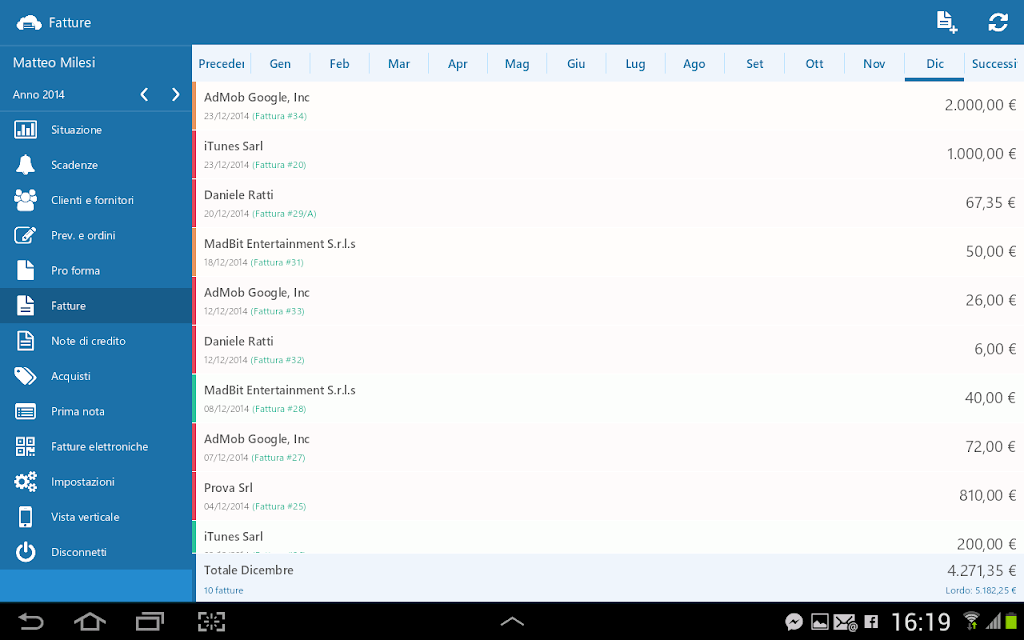Switch to the Feb month tab
1024x640 pixels.
point(340,63)
